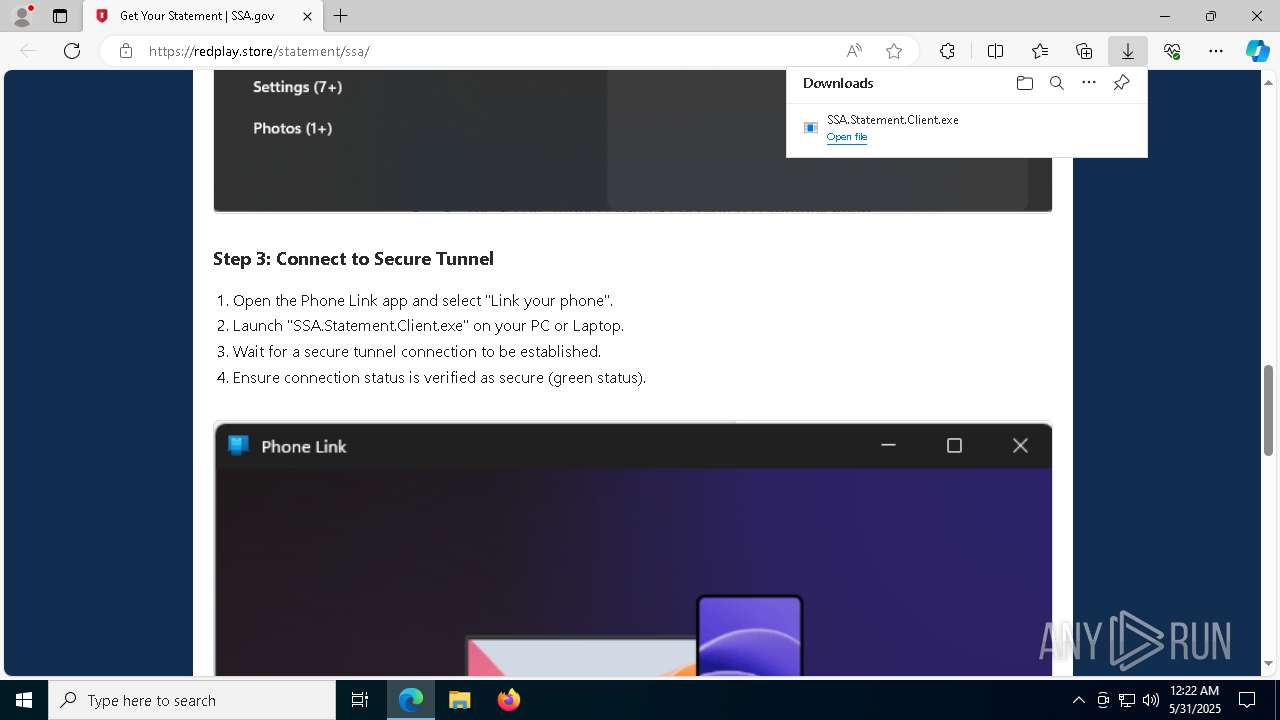Search downloads with magnifier icon

coord(1056,83)
